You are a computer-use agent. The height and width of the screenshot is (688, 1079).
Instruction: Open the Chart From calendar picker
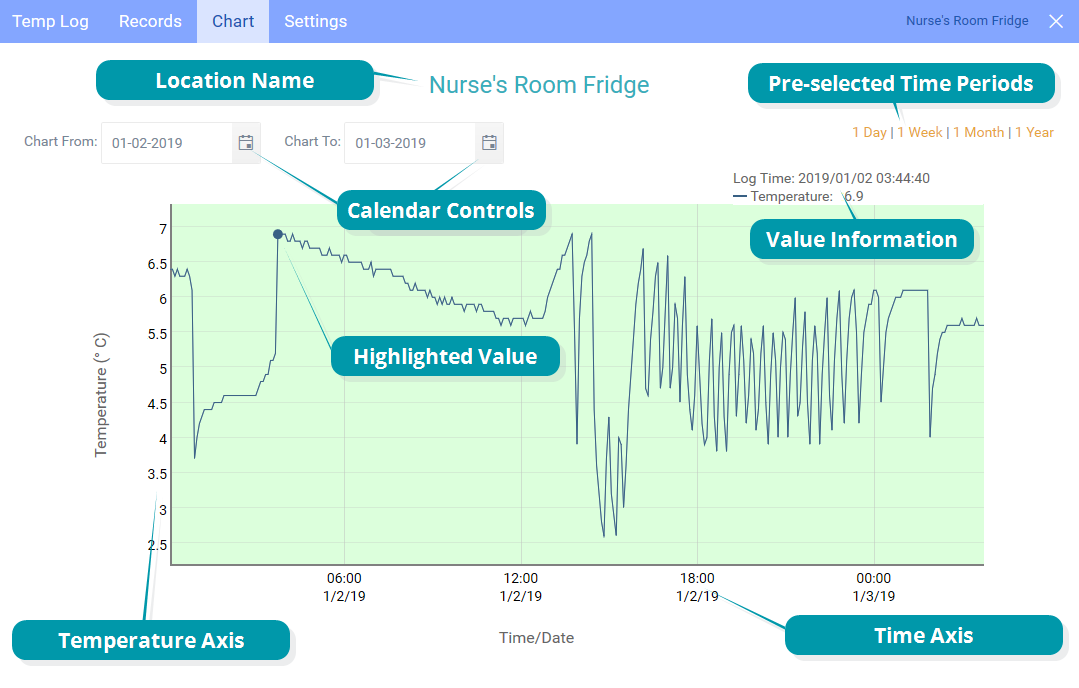point(246,143)
